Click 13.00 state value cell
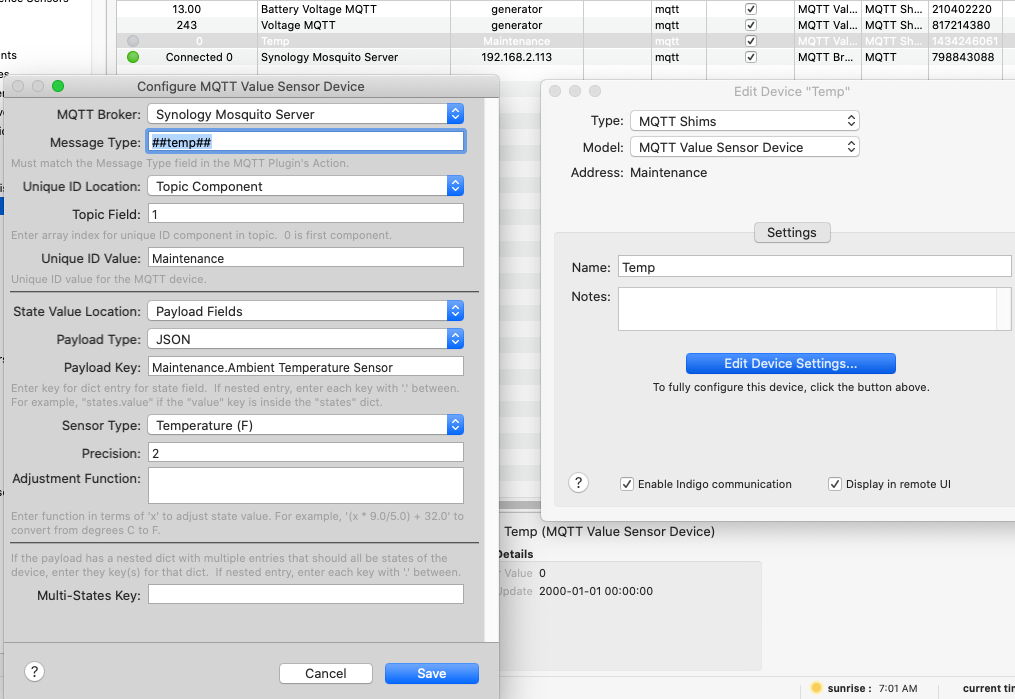This screenshot has height=699, width=1015. pyautogui.click(x=186, y=9)
